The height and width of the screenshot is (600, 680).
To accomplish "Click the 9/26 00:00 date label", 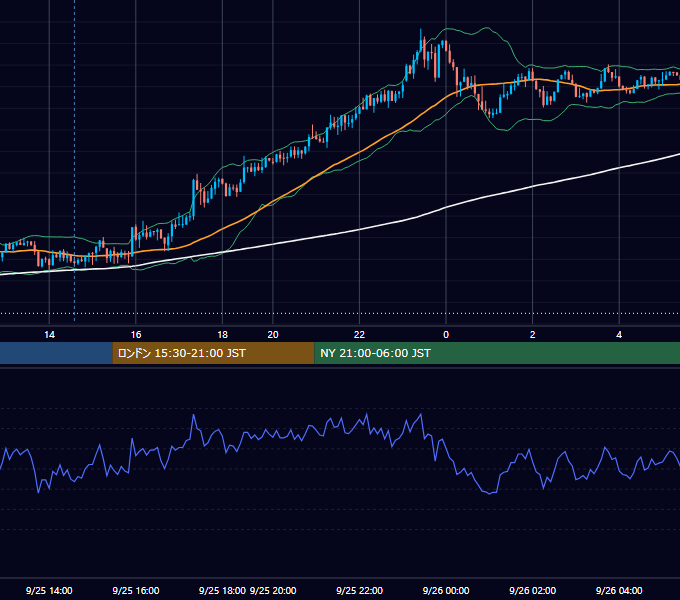I will [x=446, y=590].
